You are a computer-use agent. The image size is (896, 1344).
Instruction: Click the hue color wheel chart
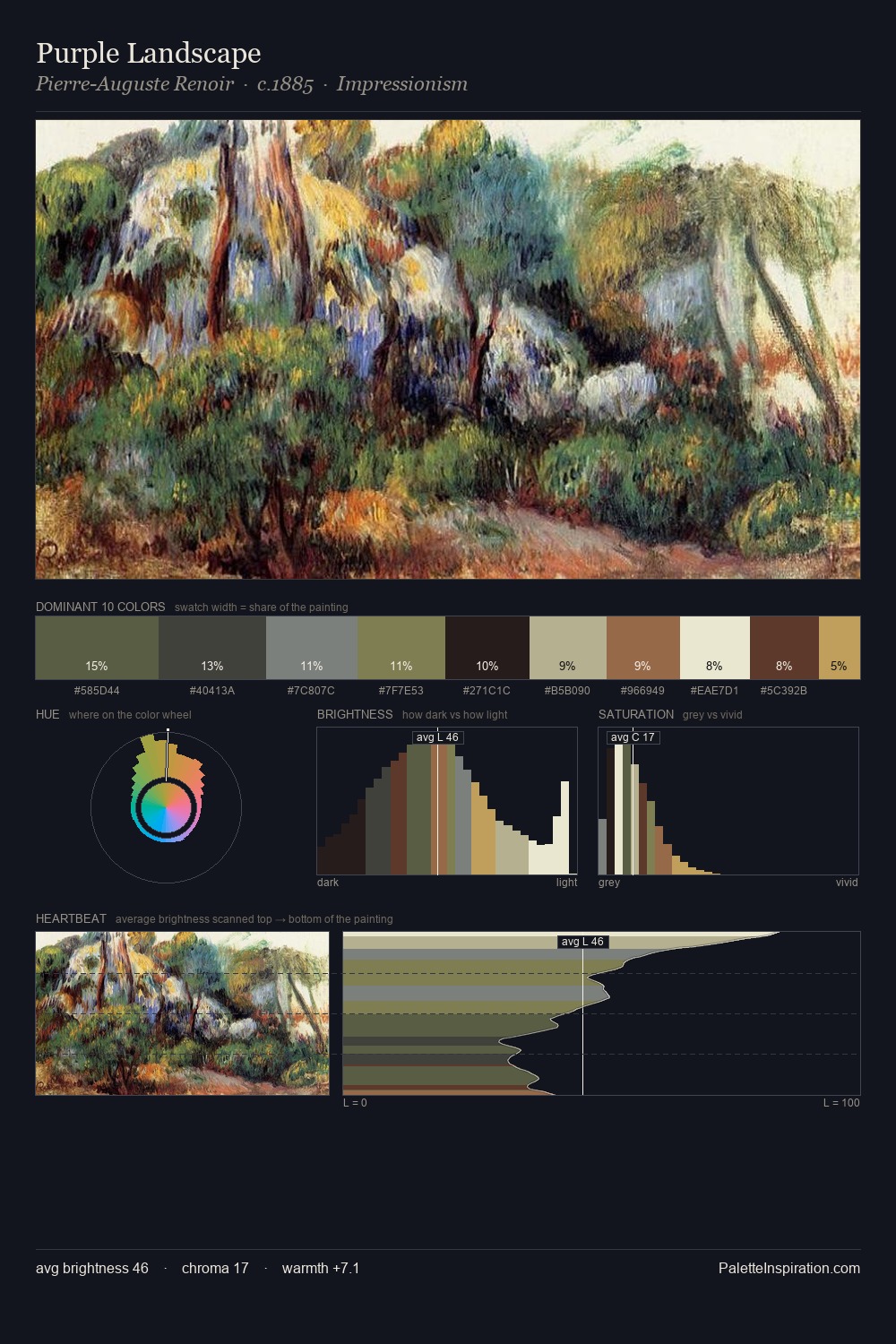click(x=166, y=807)
